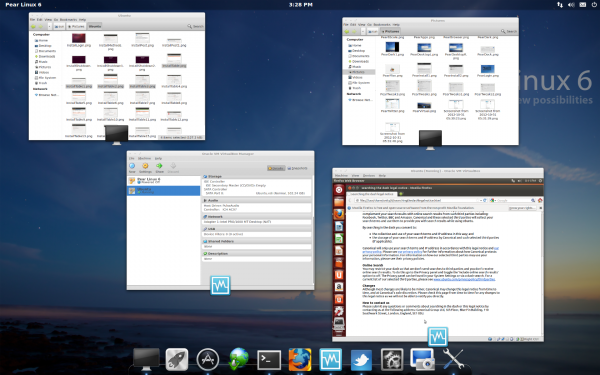This screenshot has height=375, width=600.
Task: Open the Help menu in VirtualBox Manager
Action: tap(158, 158)
